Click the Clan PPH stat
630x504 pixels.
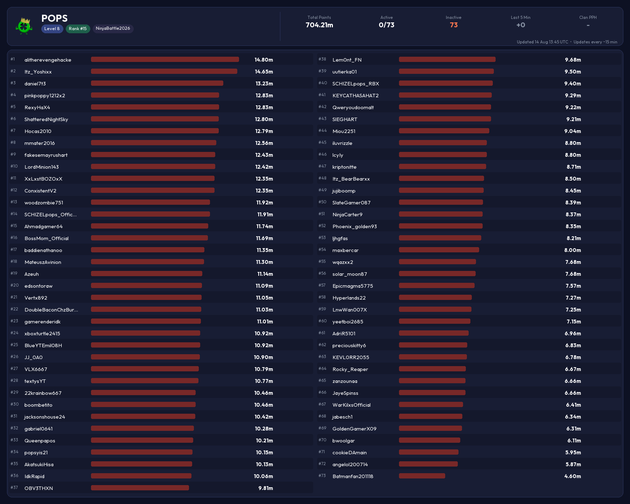click(588, 22)
